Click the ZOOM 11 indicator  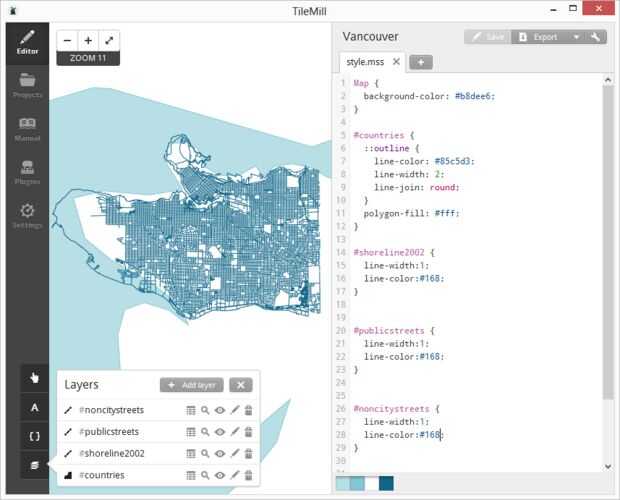[88, 58]
